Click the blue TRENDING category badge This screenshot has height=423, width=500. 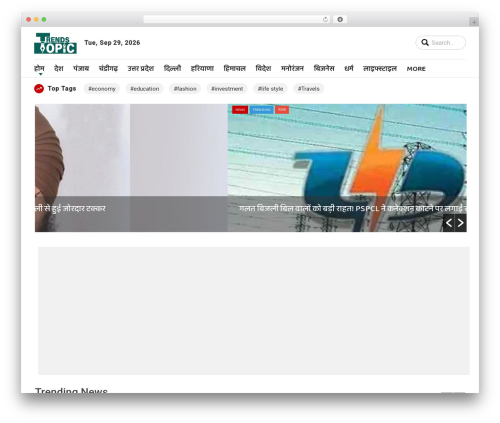pyautogui.click(x=262, y=110)
